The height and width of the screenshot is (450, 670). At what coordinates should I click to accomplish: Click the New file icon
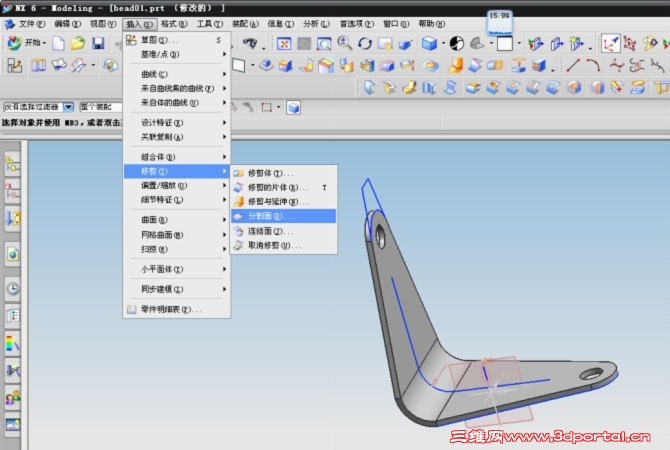point(58,43)
